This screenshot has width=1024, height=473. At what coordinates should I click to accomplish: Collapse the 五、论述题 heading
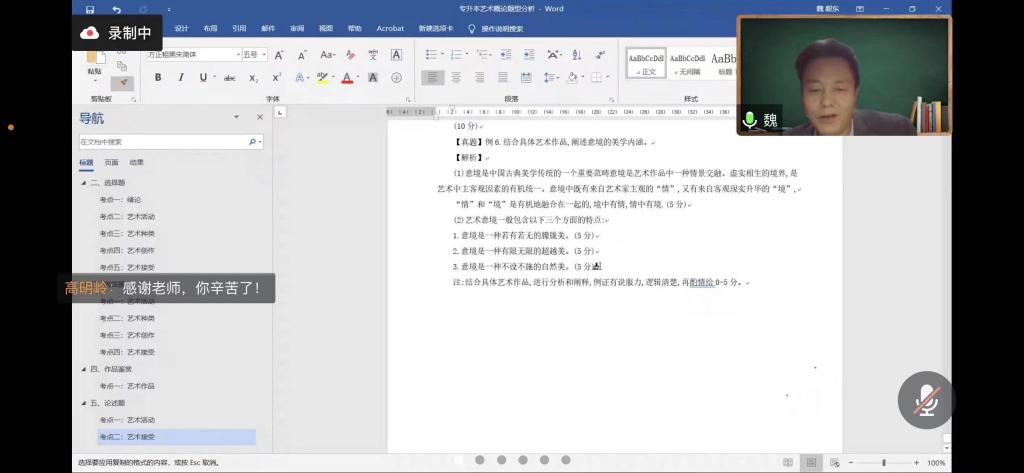[x=84, y=403]
